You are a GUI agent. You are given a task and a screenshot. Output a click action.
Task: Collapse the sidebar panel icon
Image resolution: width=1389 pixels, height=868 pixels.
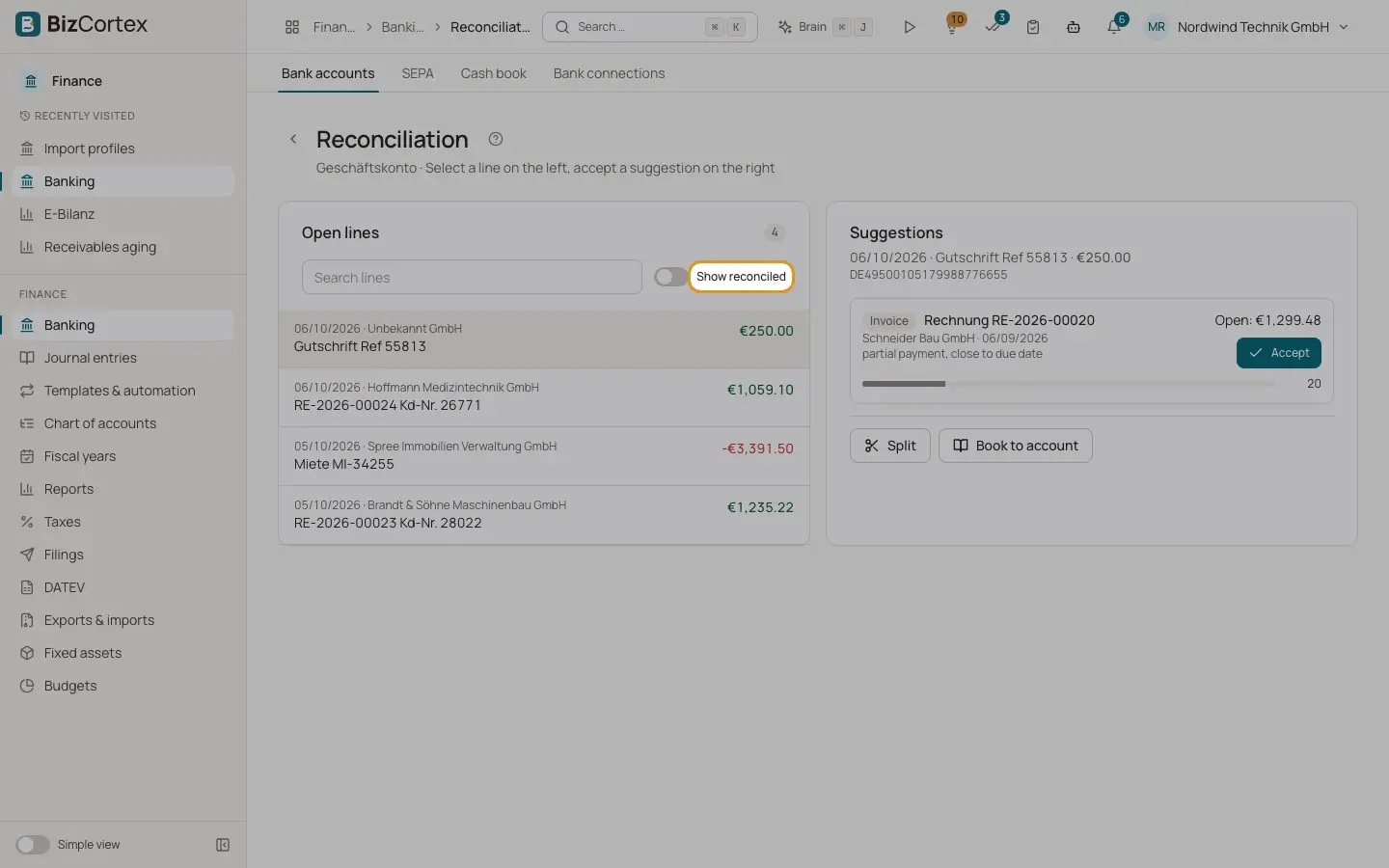tap(223, 845)
